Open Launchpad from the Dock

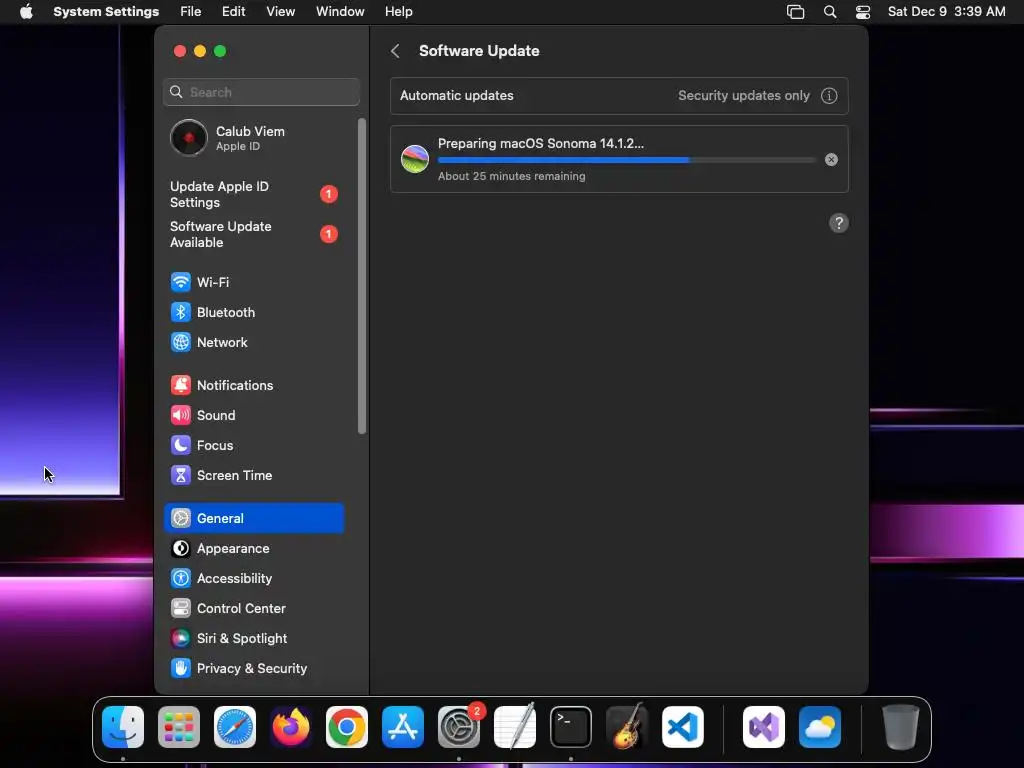coord(179,727)
